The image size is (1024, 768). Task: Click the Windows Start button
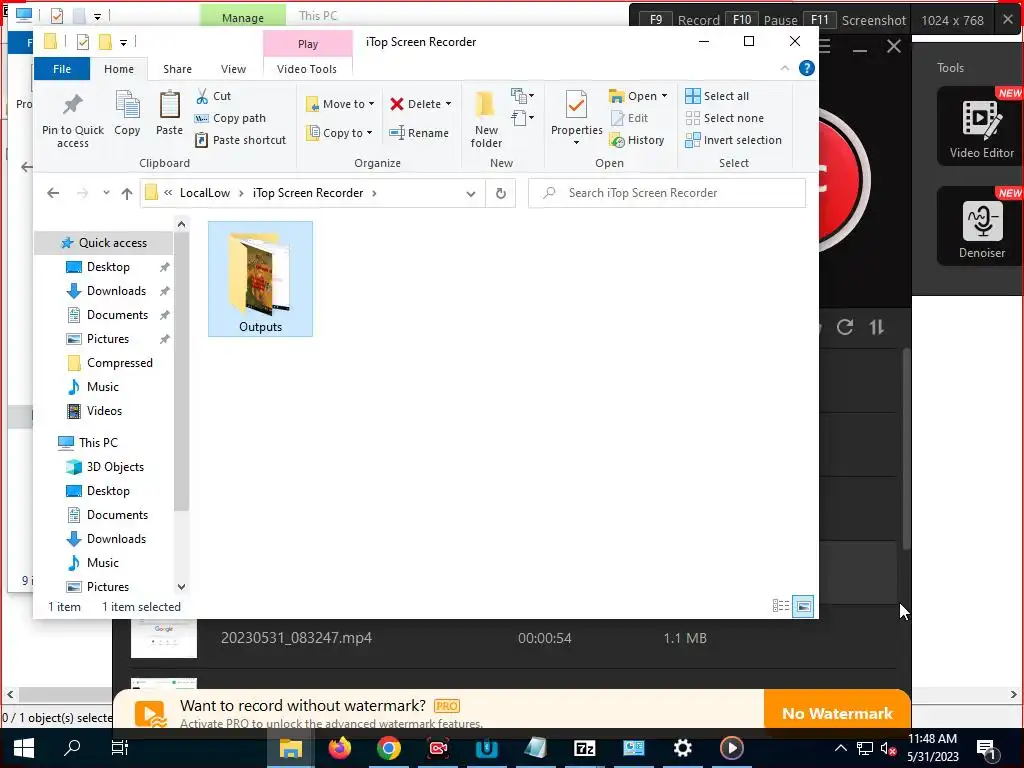coord(24,748)
